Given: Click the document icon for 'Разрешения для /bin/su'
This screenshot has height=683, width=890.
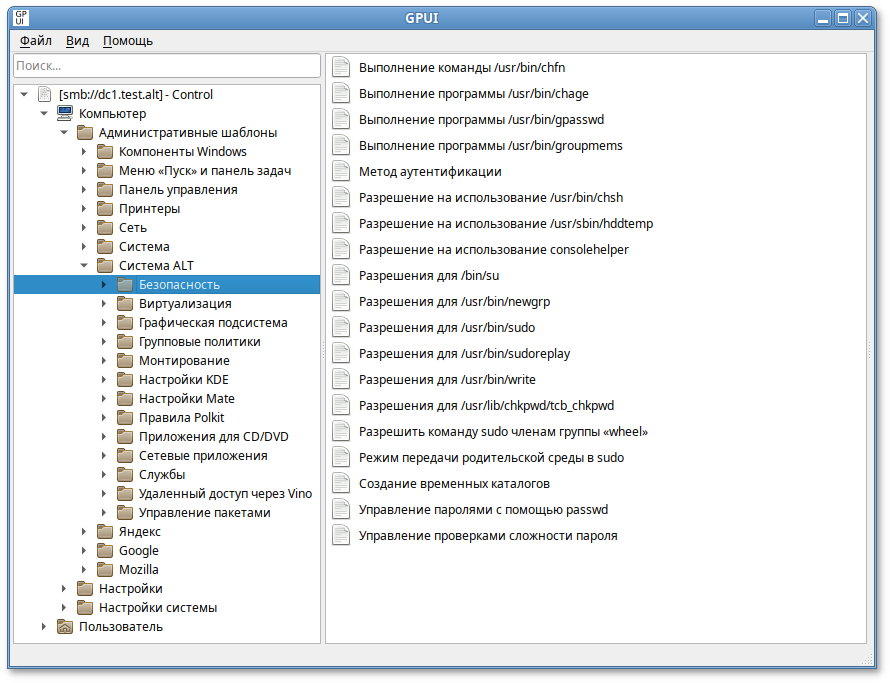Looking at the screenshot, I should (341, 275).
